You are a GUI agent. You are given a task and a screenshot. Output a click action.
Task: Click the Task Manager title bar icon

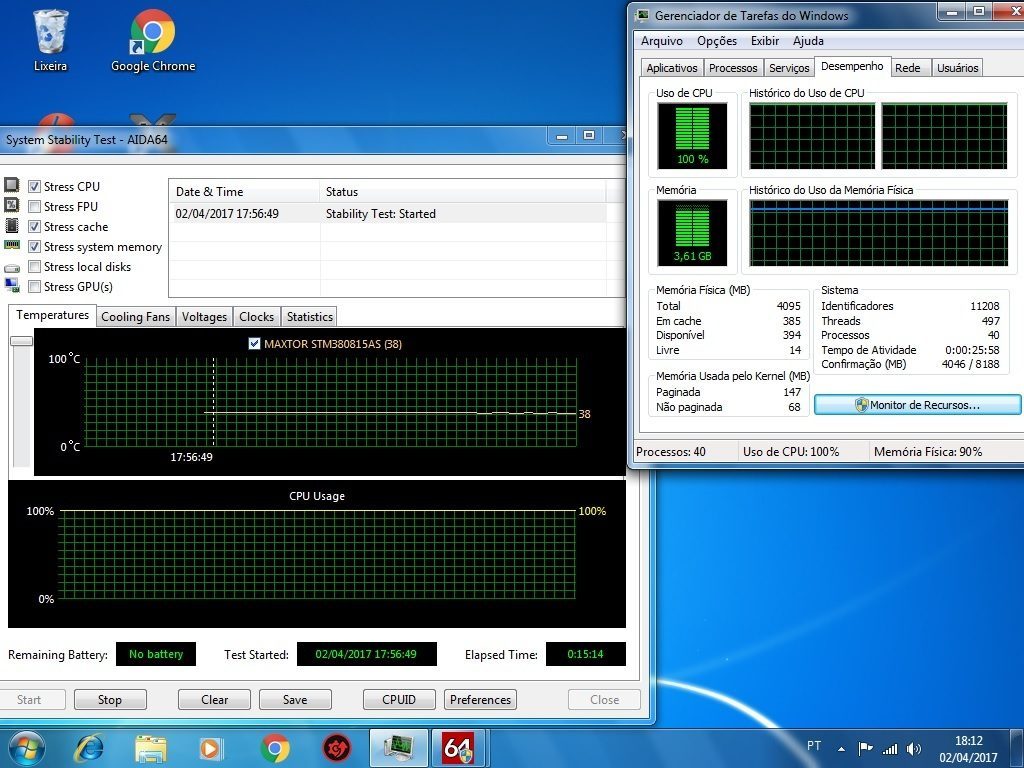[x=643, y=15]
